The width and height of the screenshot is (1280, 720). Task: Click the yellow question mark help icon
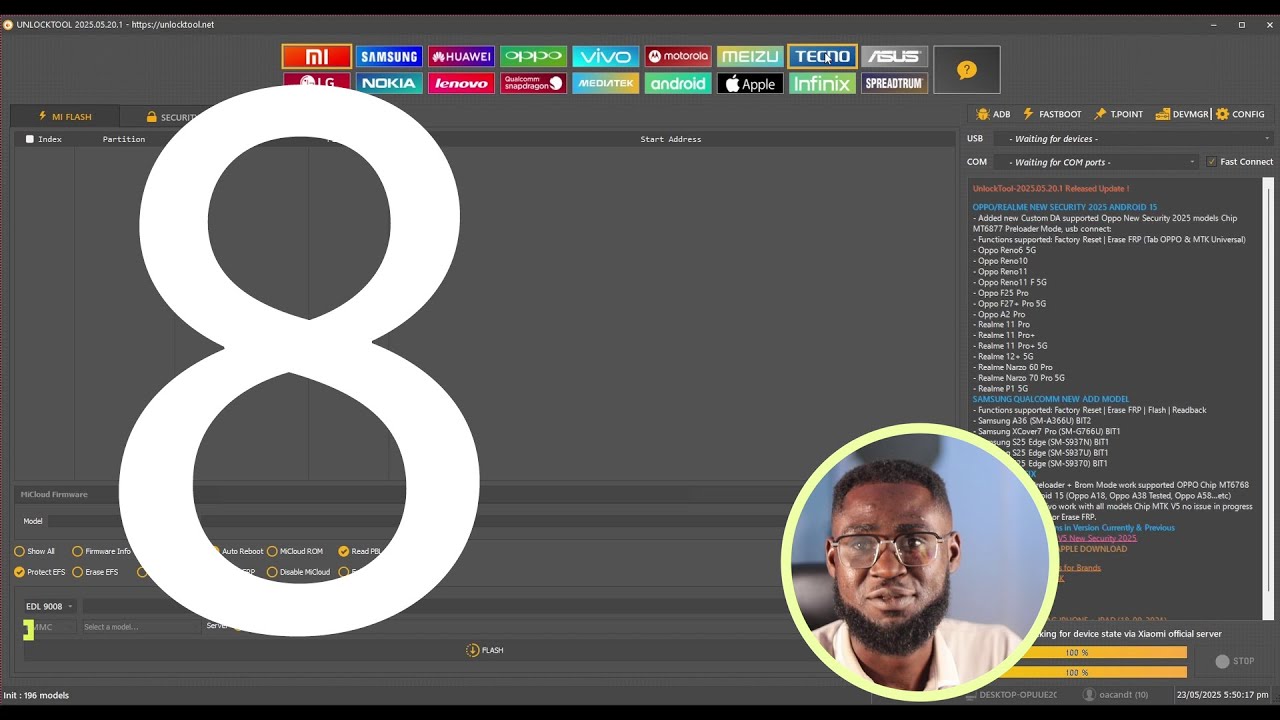pos(966,70)
